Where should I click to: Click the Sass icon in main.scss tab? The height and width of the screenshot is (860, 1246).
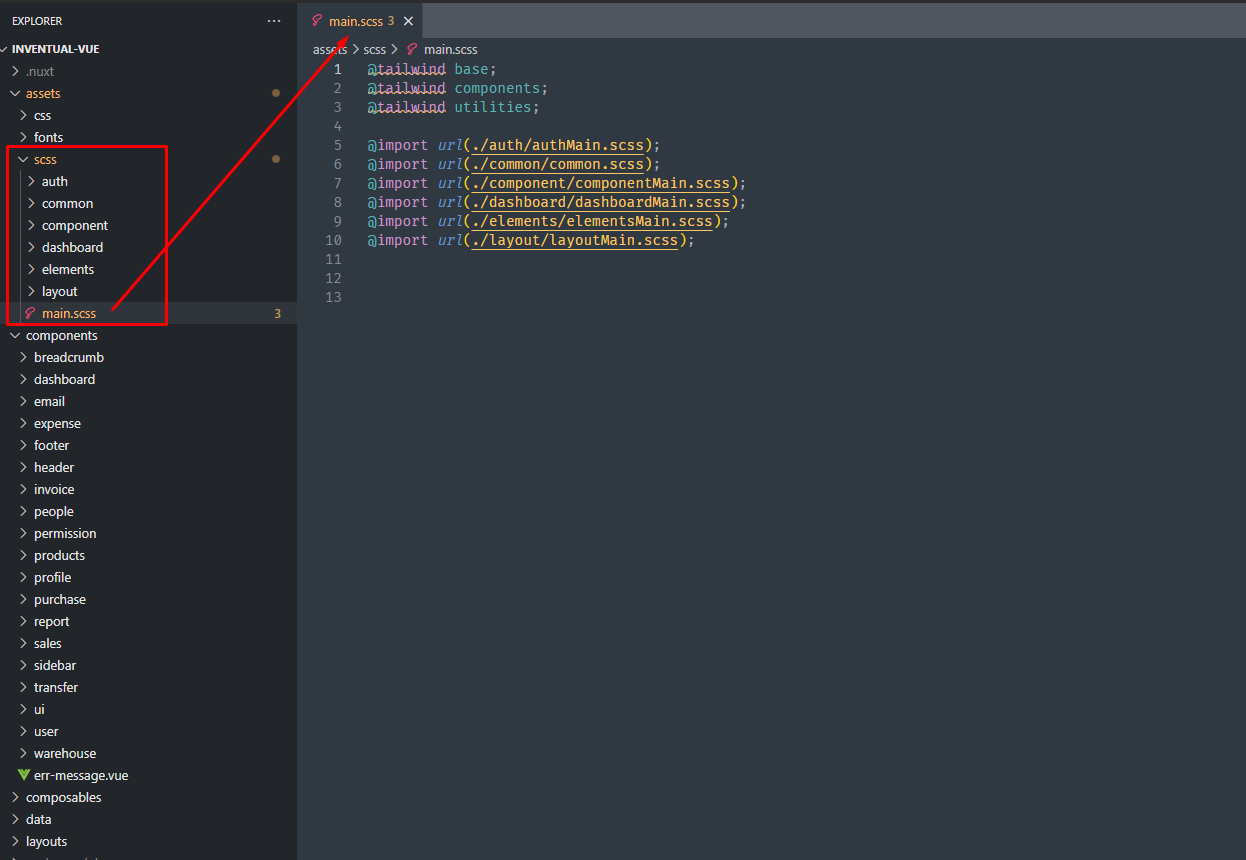click(317, 21)
